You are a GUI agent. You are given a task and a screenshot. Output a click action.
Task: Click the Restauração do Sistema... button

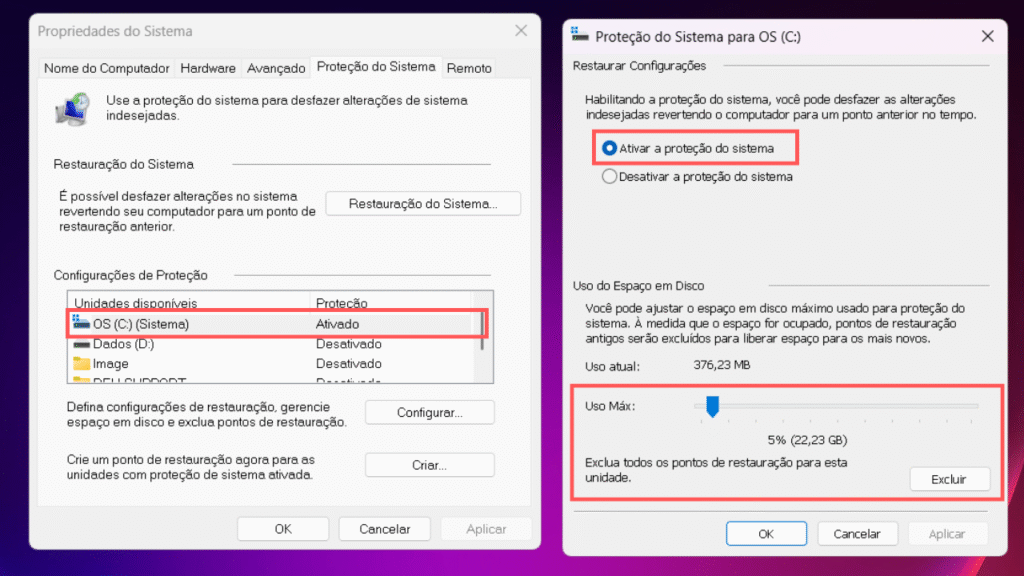[423, 204]
